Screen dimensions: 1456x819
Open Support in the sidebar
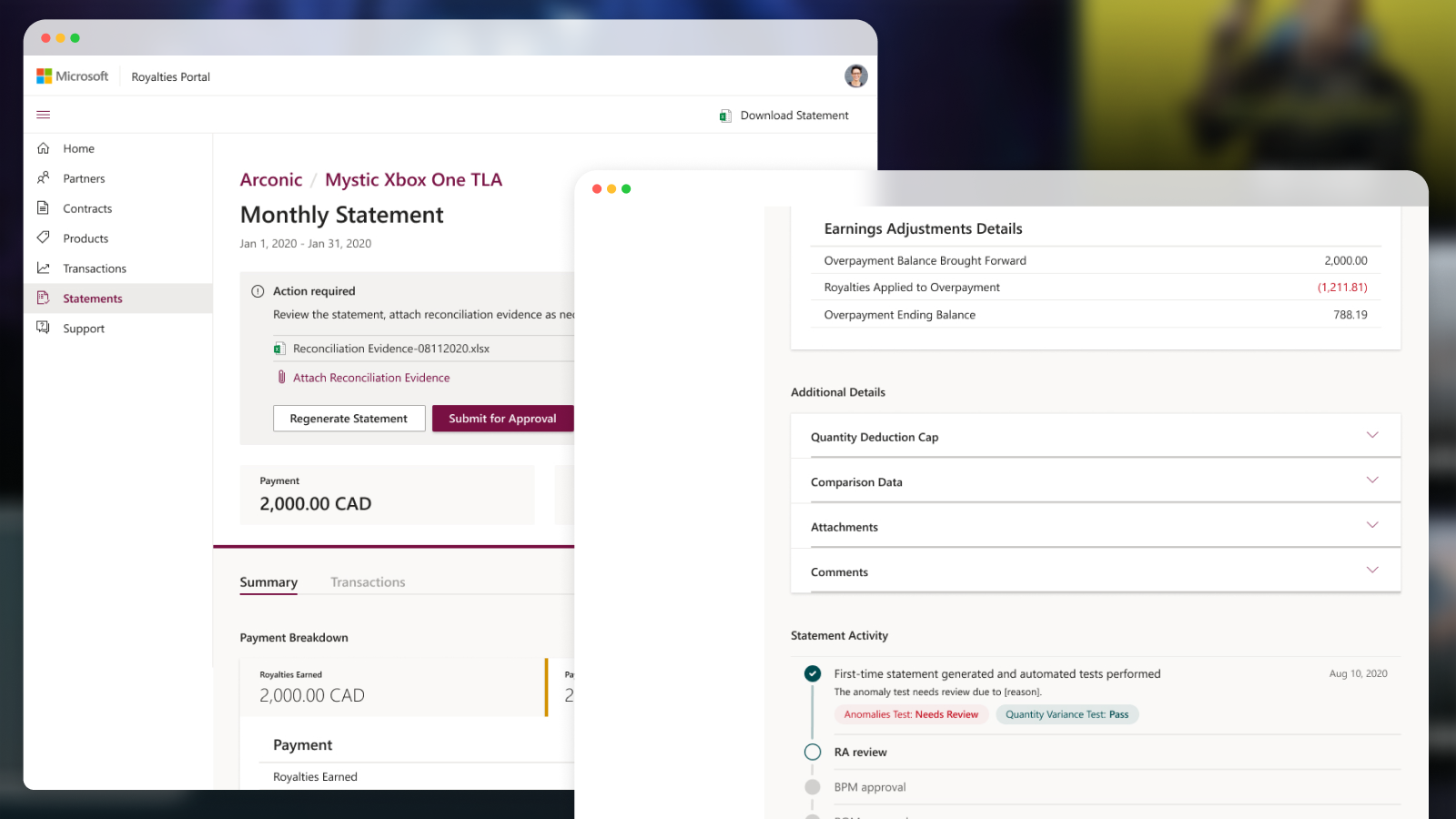[x=118, y=329]
